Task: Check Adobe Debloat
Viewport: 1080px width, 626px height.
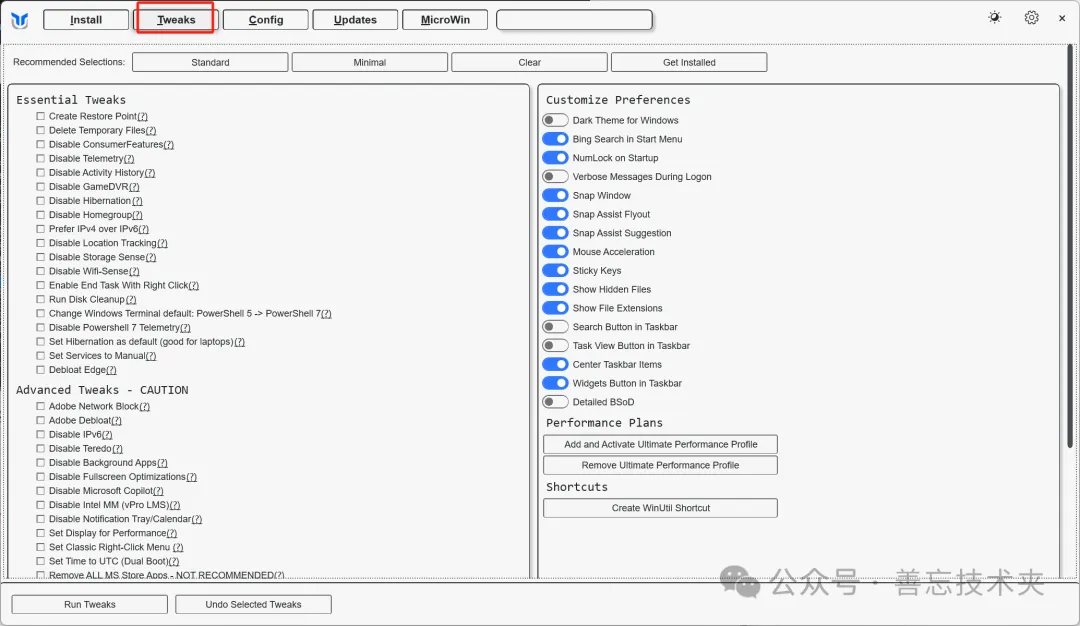Action: pos(41,420)
